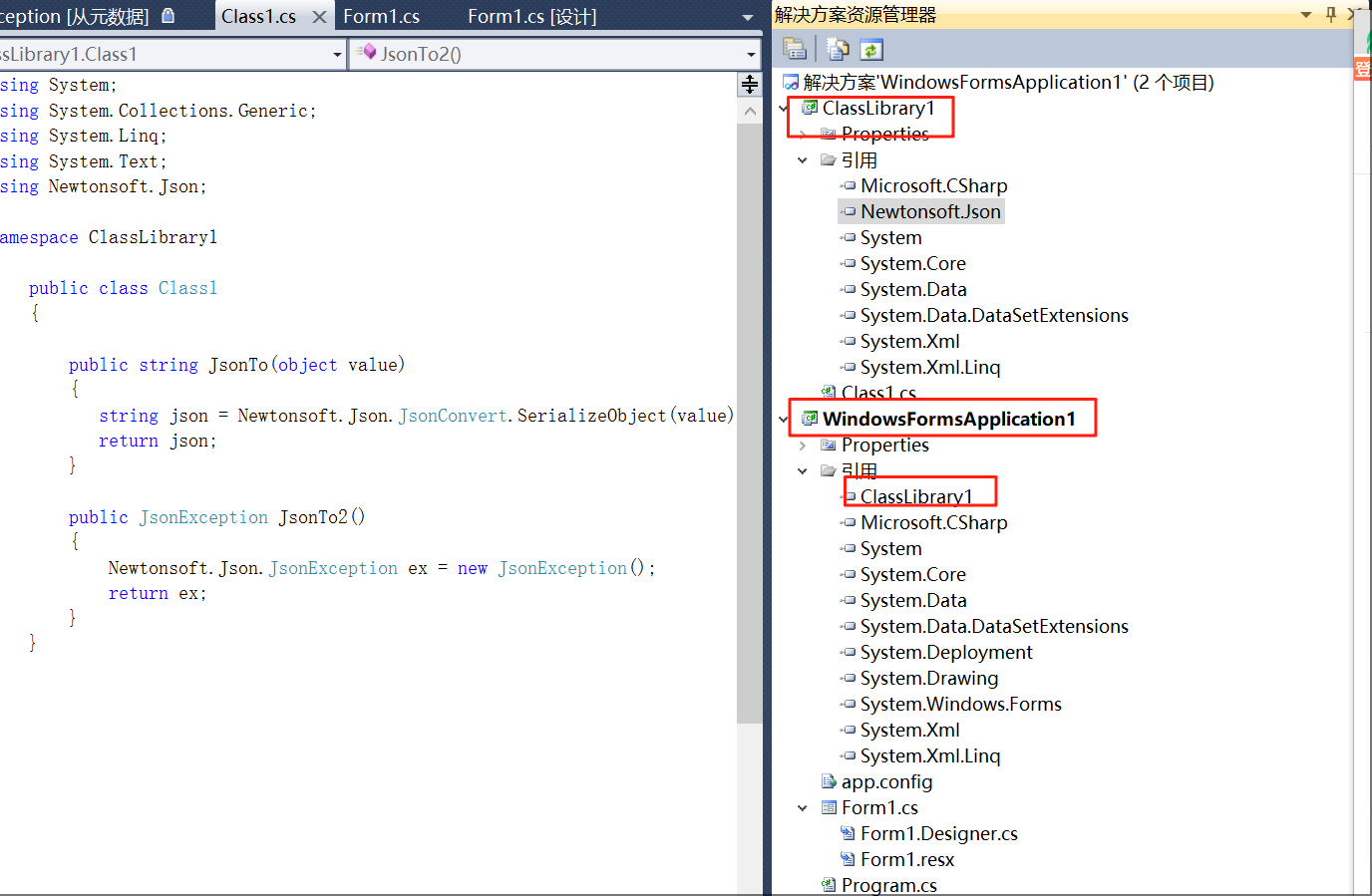
Task: Click the editor scrollbar up arrow
Action: click(x=750, y=112)
